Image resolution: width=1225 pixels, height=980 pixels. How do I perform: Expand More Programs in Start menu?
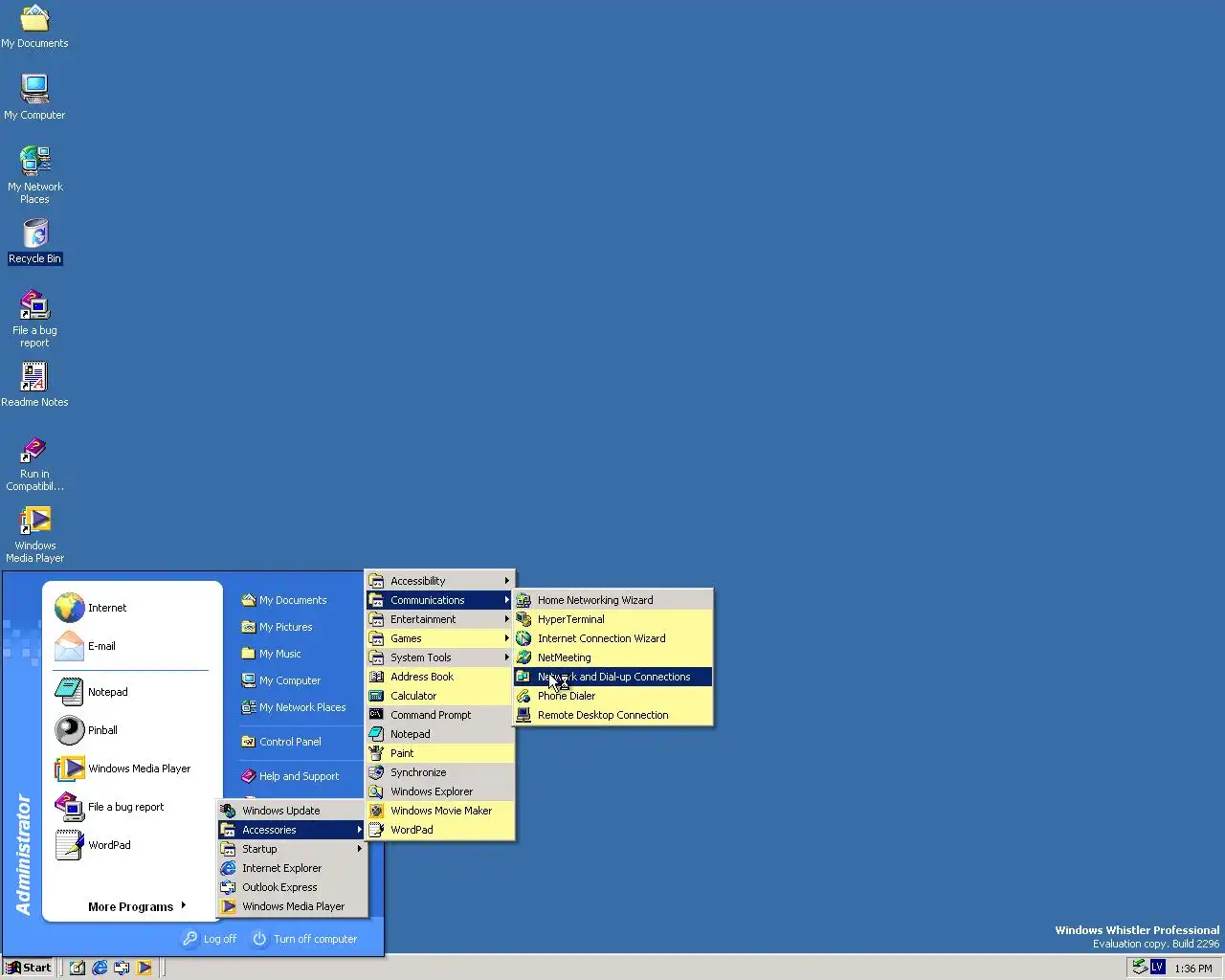tap(136, 906)
